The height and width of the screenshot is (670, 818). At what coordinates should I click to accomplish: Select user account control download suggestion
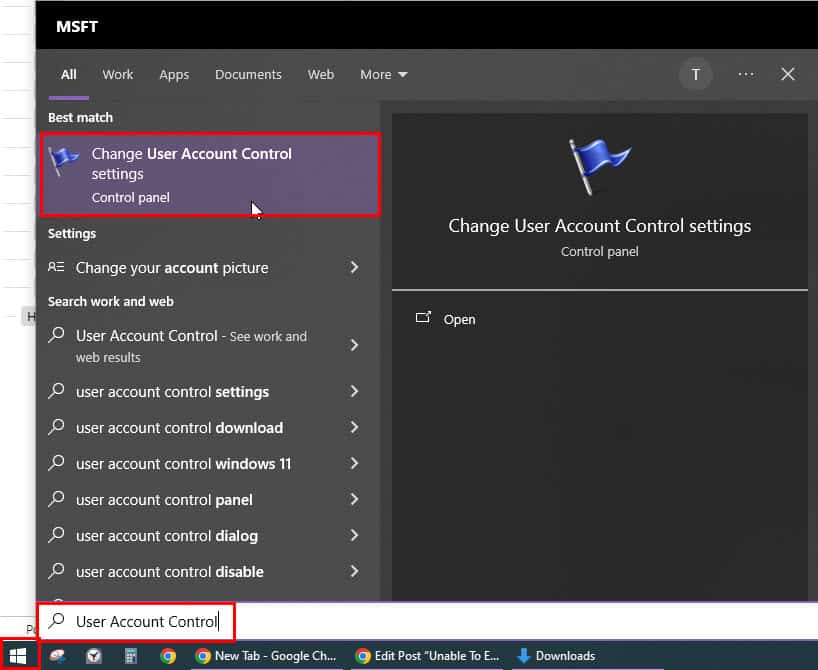(x=179, y=428)
